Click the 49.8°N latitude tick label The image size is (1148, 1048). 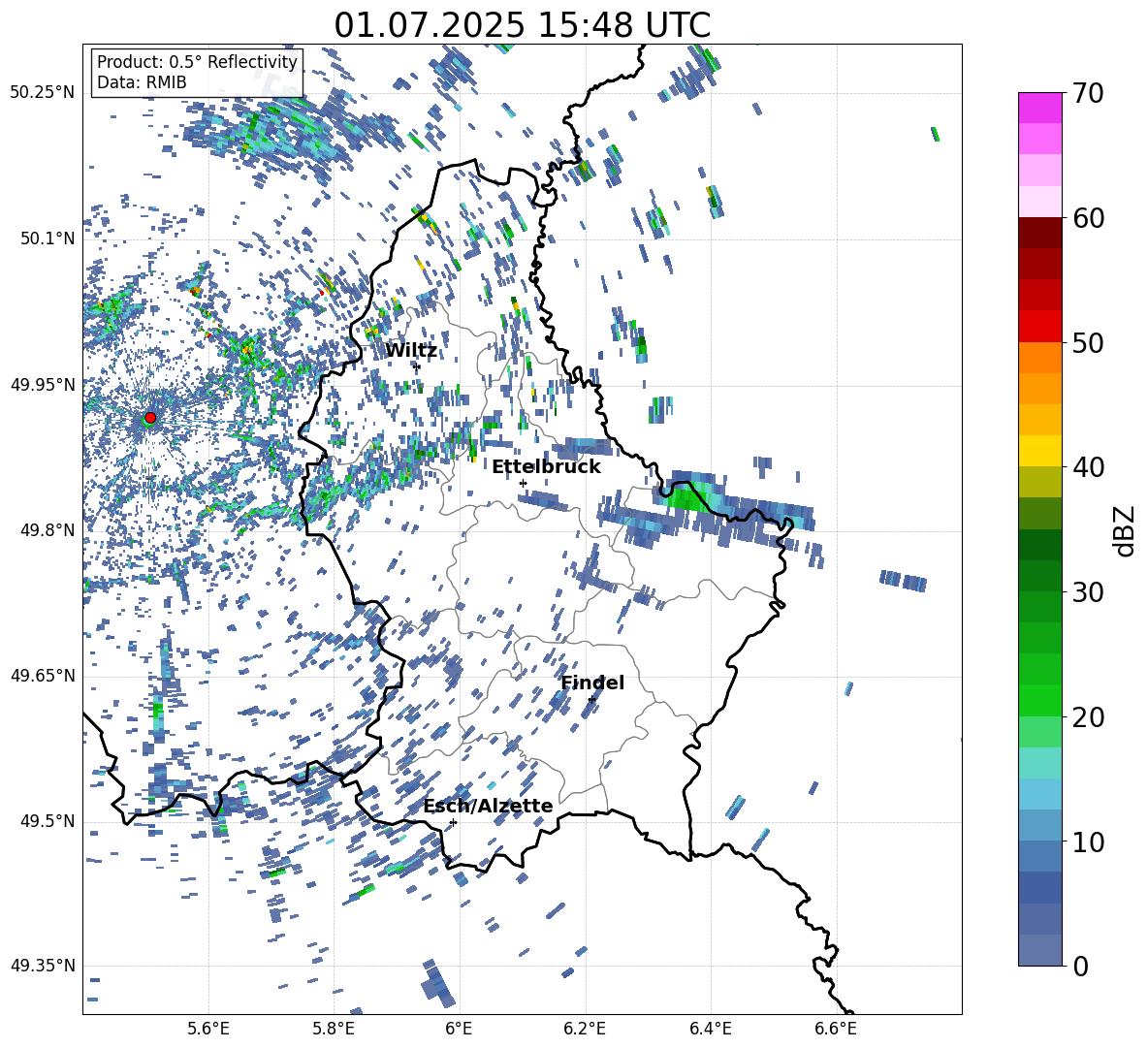47,530
